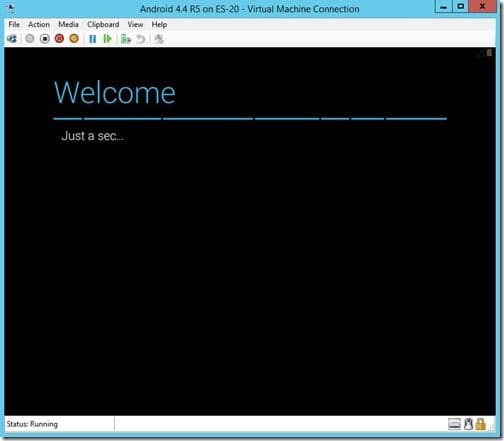Reset the virtual machine (green play icon)
Image resolution: width=504 pixels, height=441 pixels.
tap(107, 39)
